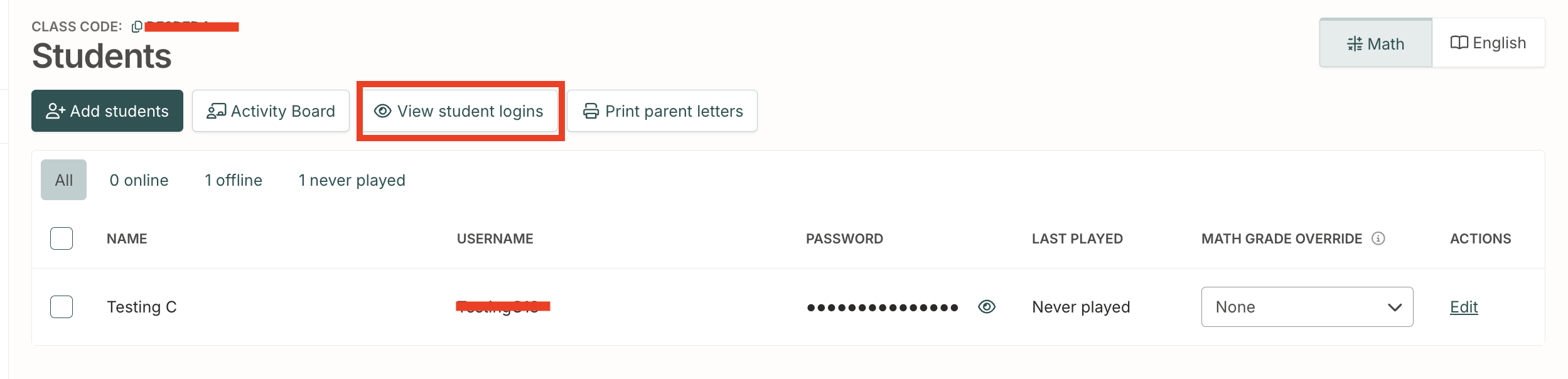1568x379 pixels.
Task: Show the 1 offline students filter
Action: (234, 180)
